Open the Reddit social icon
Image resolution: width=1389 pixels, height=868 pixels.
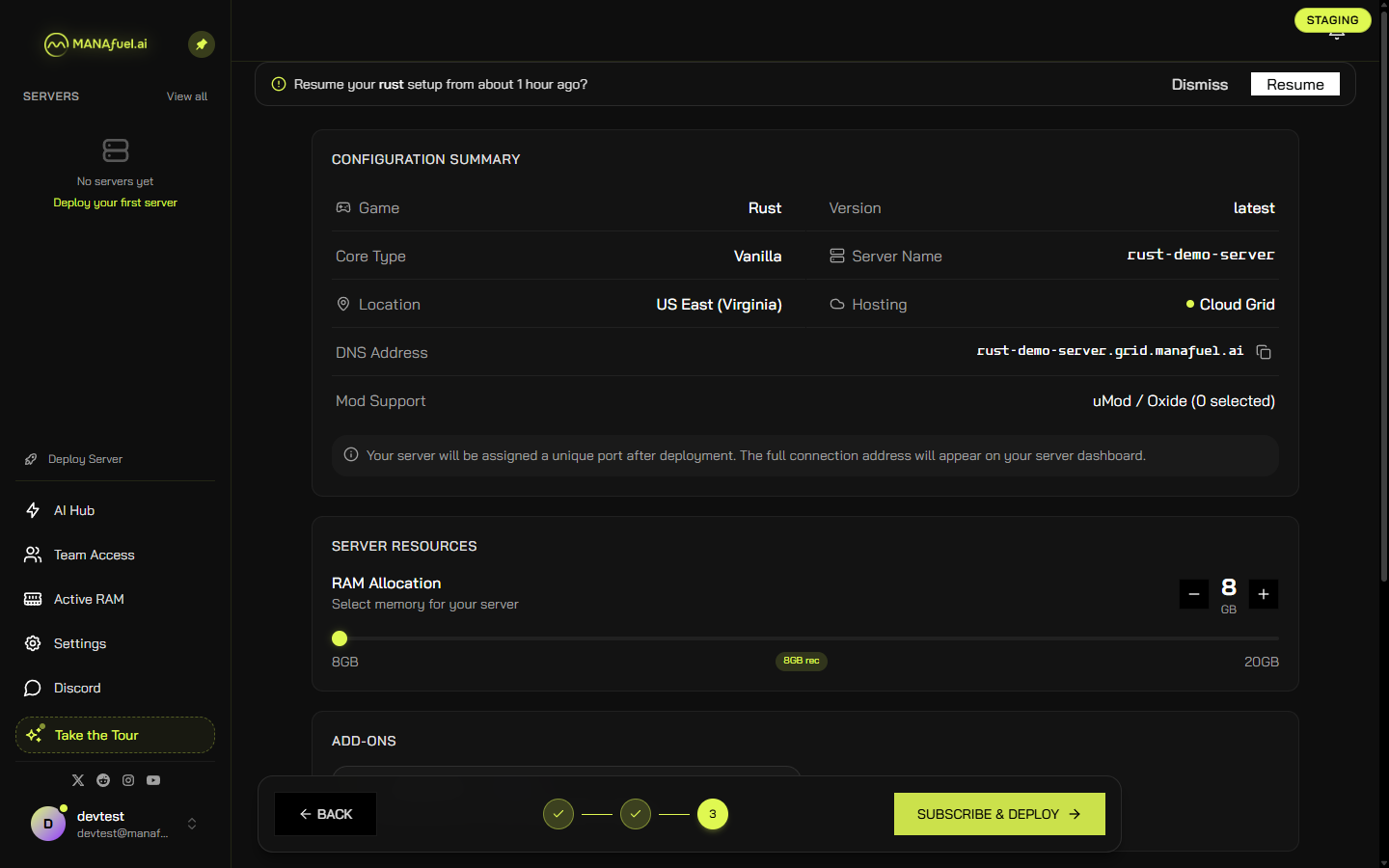(x=103, y=780)
